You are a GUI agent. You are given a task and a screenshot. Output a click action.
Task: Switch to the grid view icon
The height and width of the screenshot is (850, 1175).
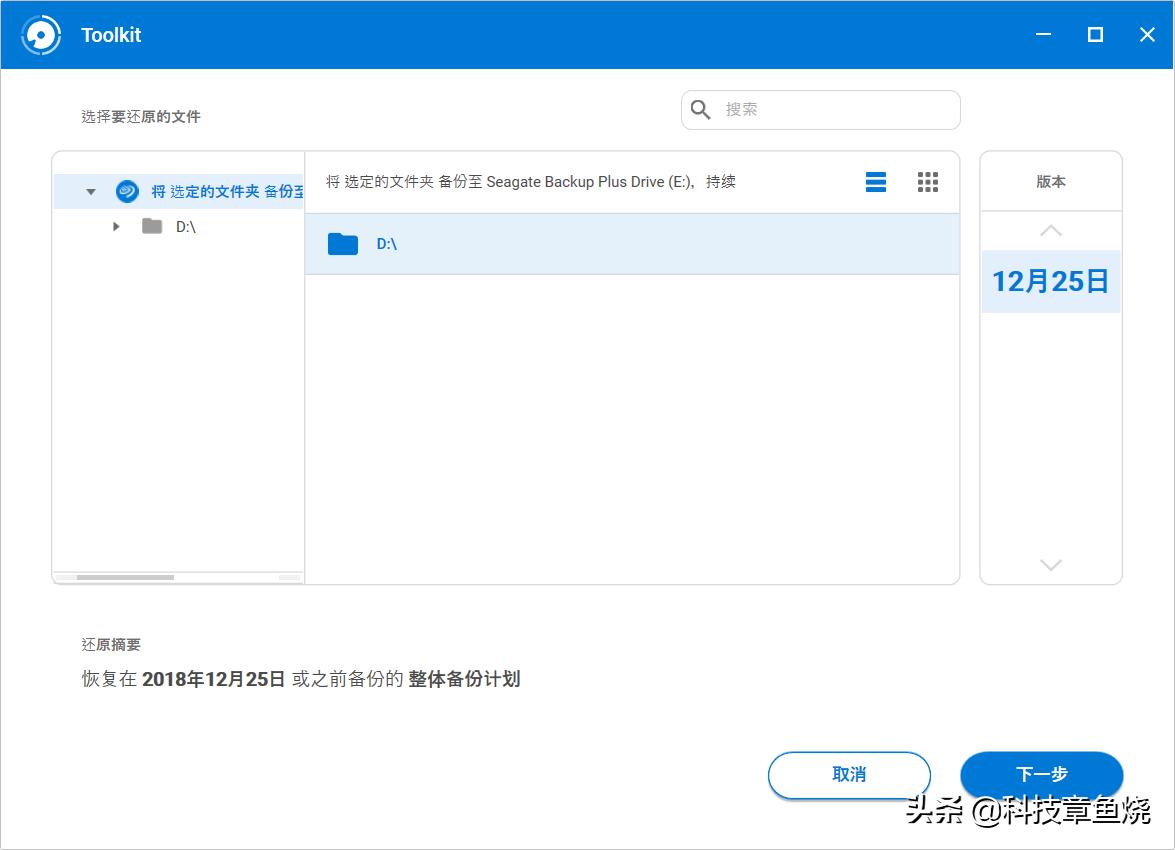tap(927, 182)
